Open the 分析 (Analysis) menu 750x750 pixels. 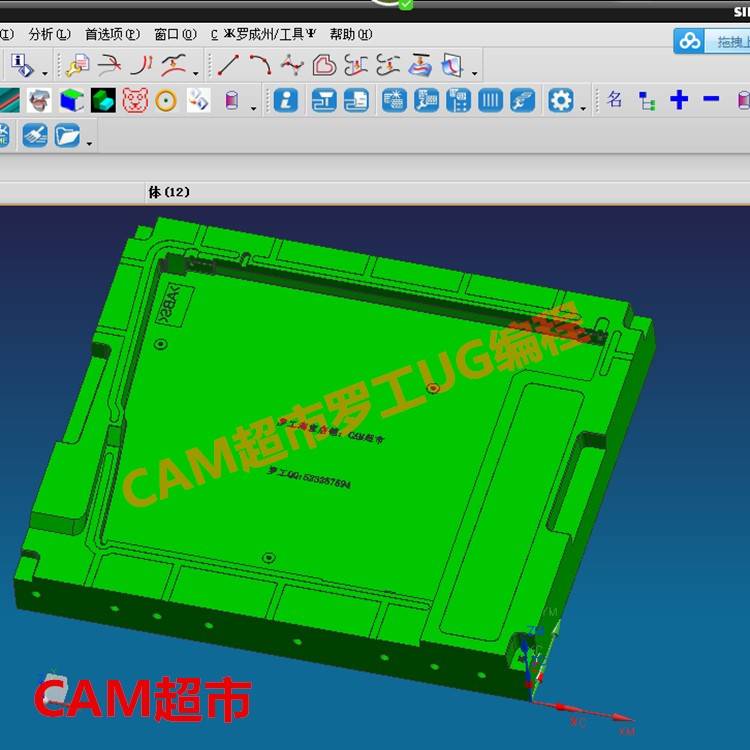(x=49, y=34)
